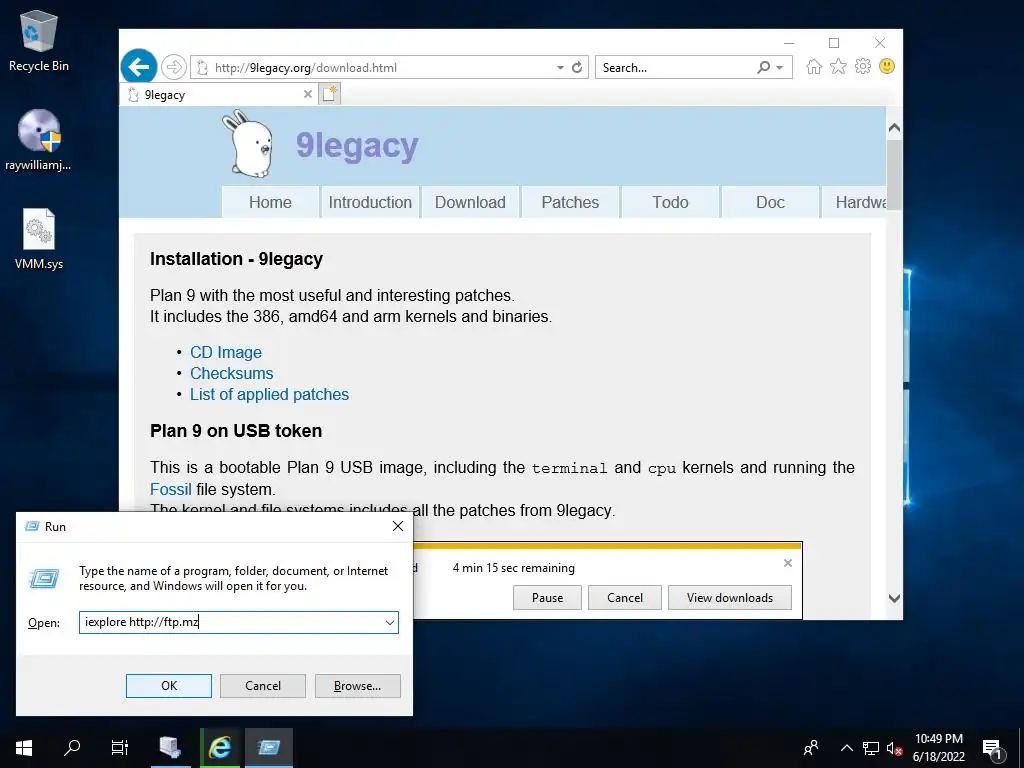Open the Action Center notifications icon
This screenshot has width=1024, height=768.
(x=993, y=748)
